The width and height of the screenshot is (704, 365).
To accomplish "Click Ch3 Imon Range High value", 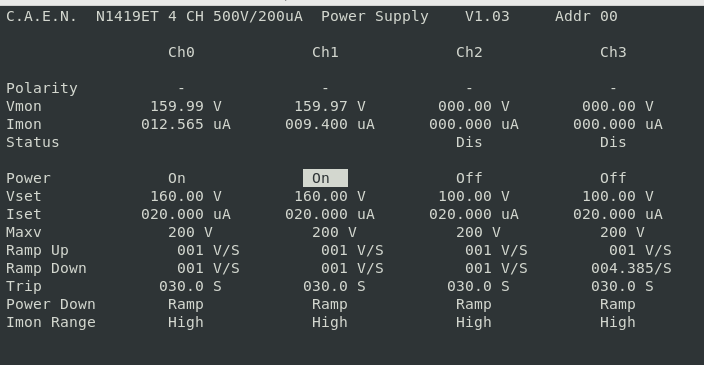I will (618, 323).
